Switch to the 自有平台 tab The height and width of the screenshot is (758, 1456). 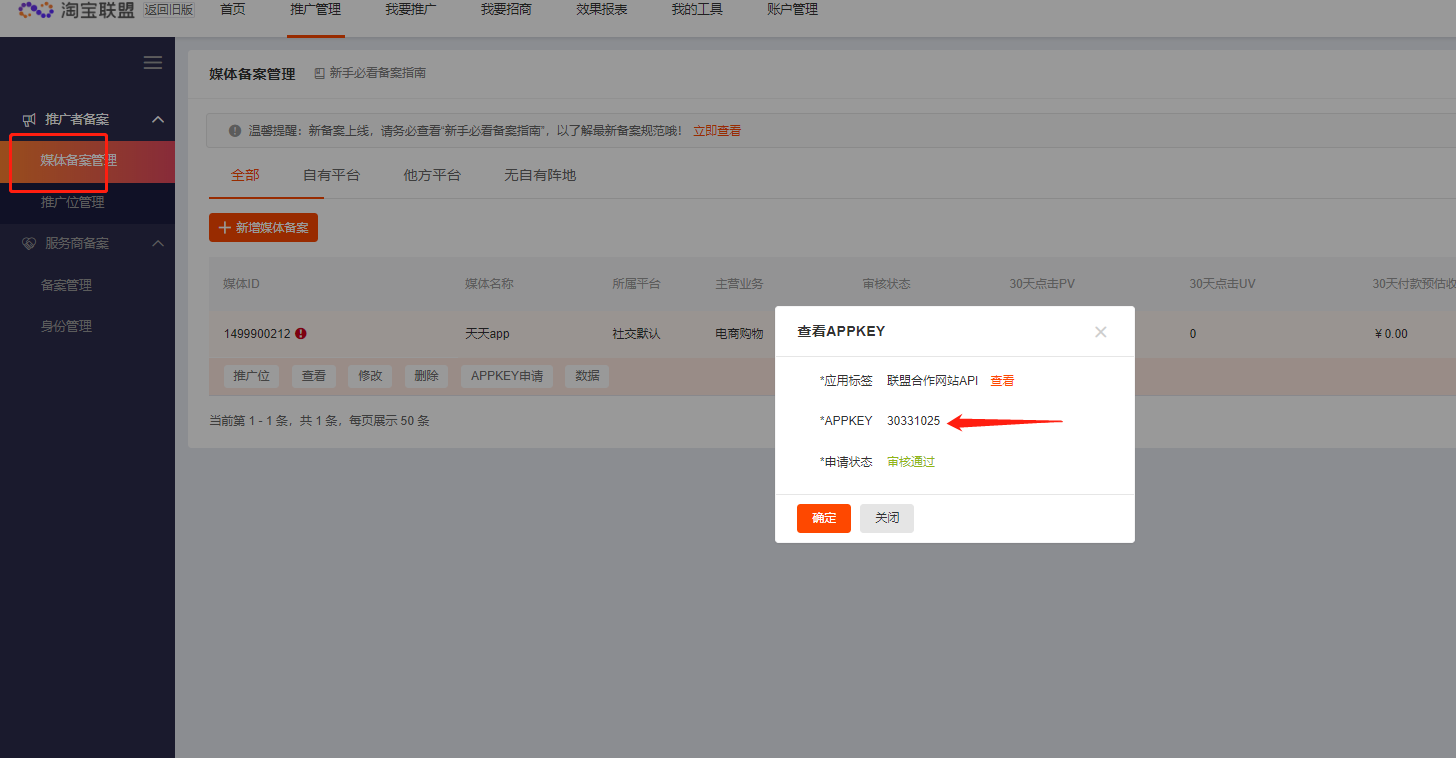pyautogui.click(x=331, y=175)
